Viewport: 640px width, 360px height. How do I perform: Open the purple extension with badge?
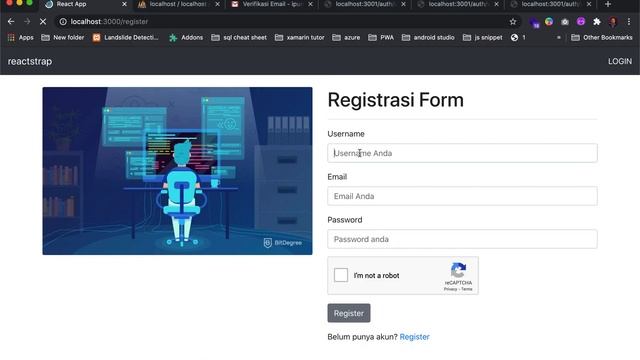pyautogui.click(x=534, y=22)
